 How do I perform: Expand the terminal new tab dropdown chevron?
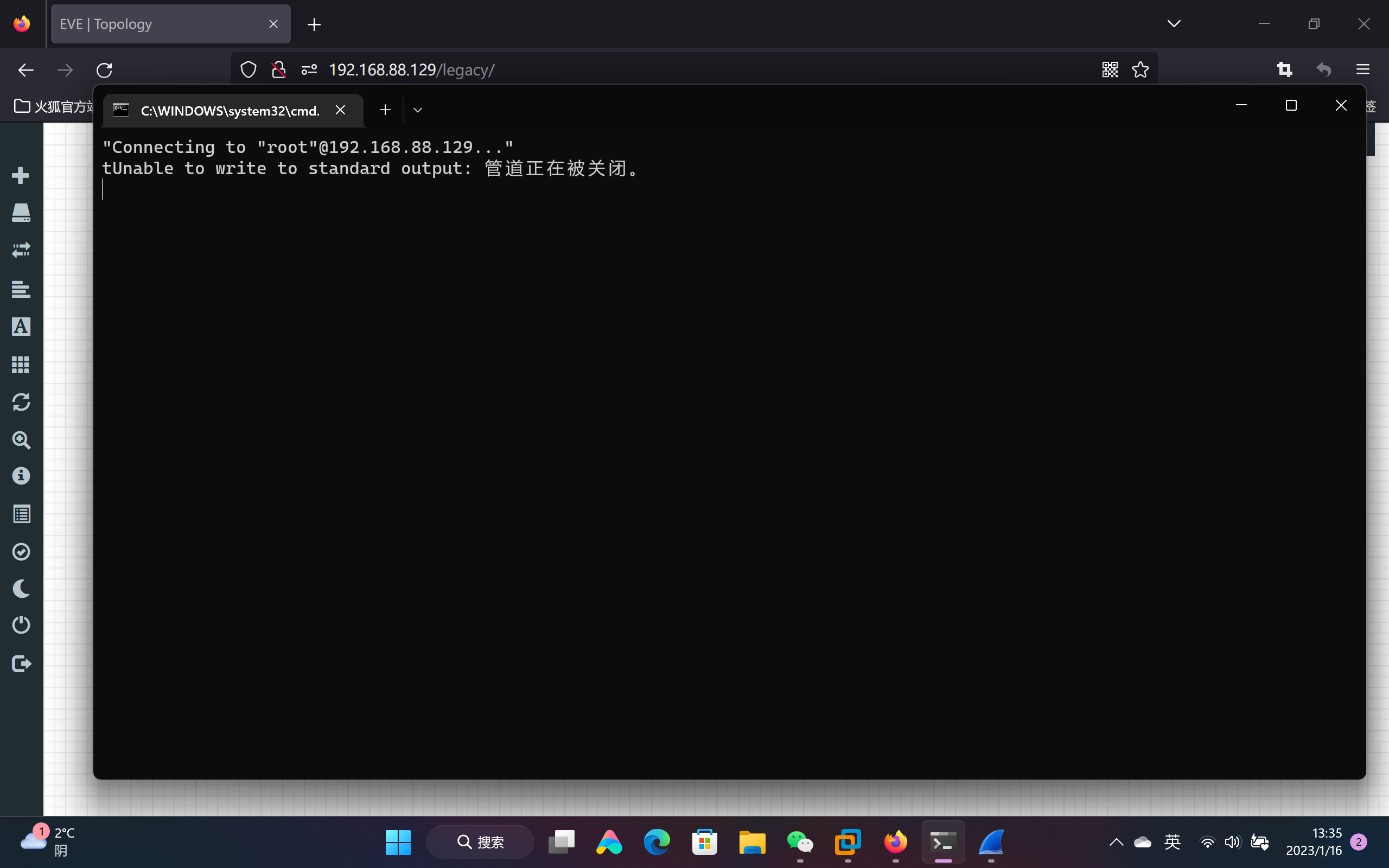417,110
